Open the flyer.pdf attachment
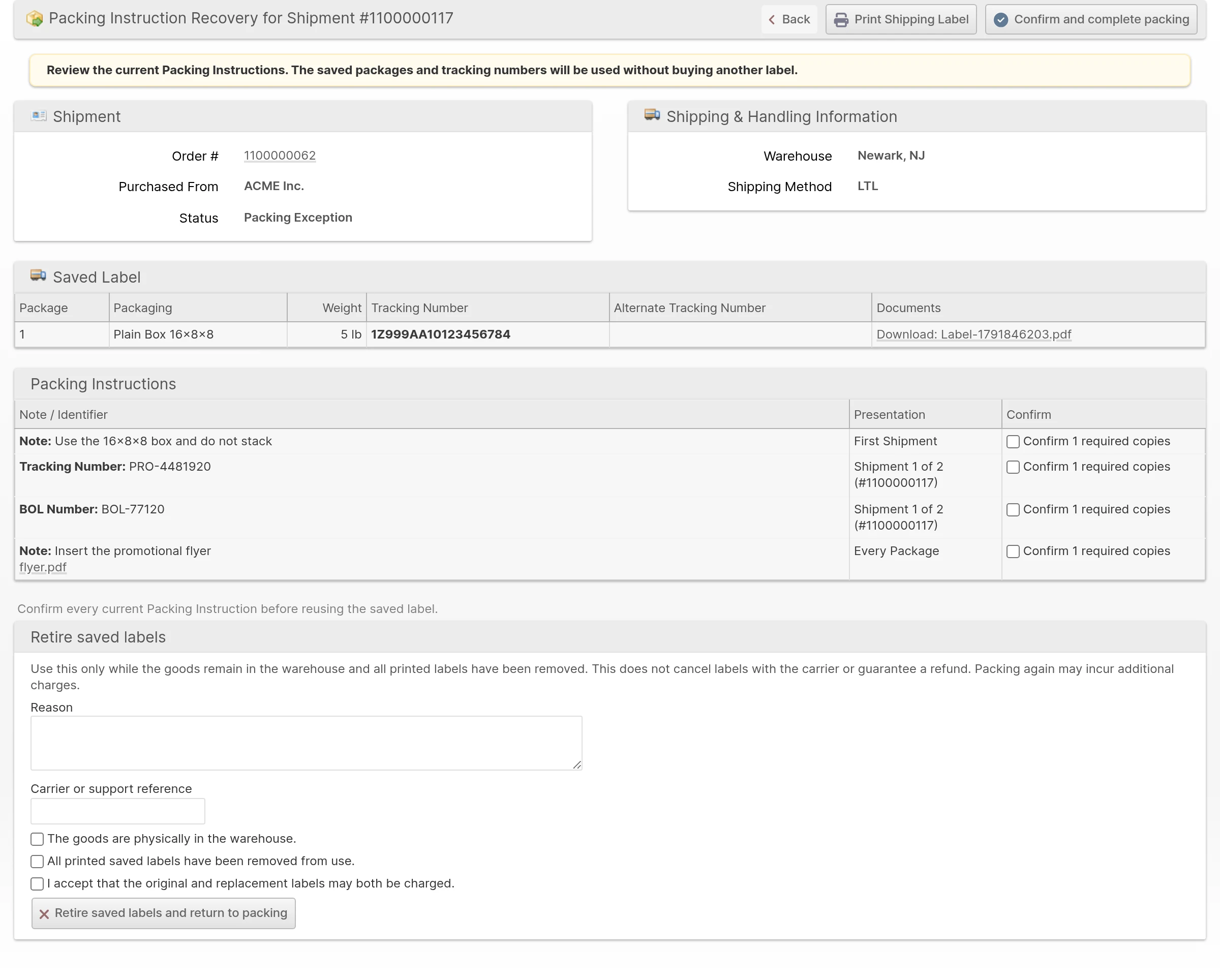Image resolution: width=1220 pixels, height=980 pixels. (43, 567)
